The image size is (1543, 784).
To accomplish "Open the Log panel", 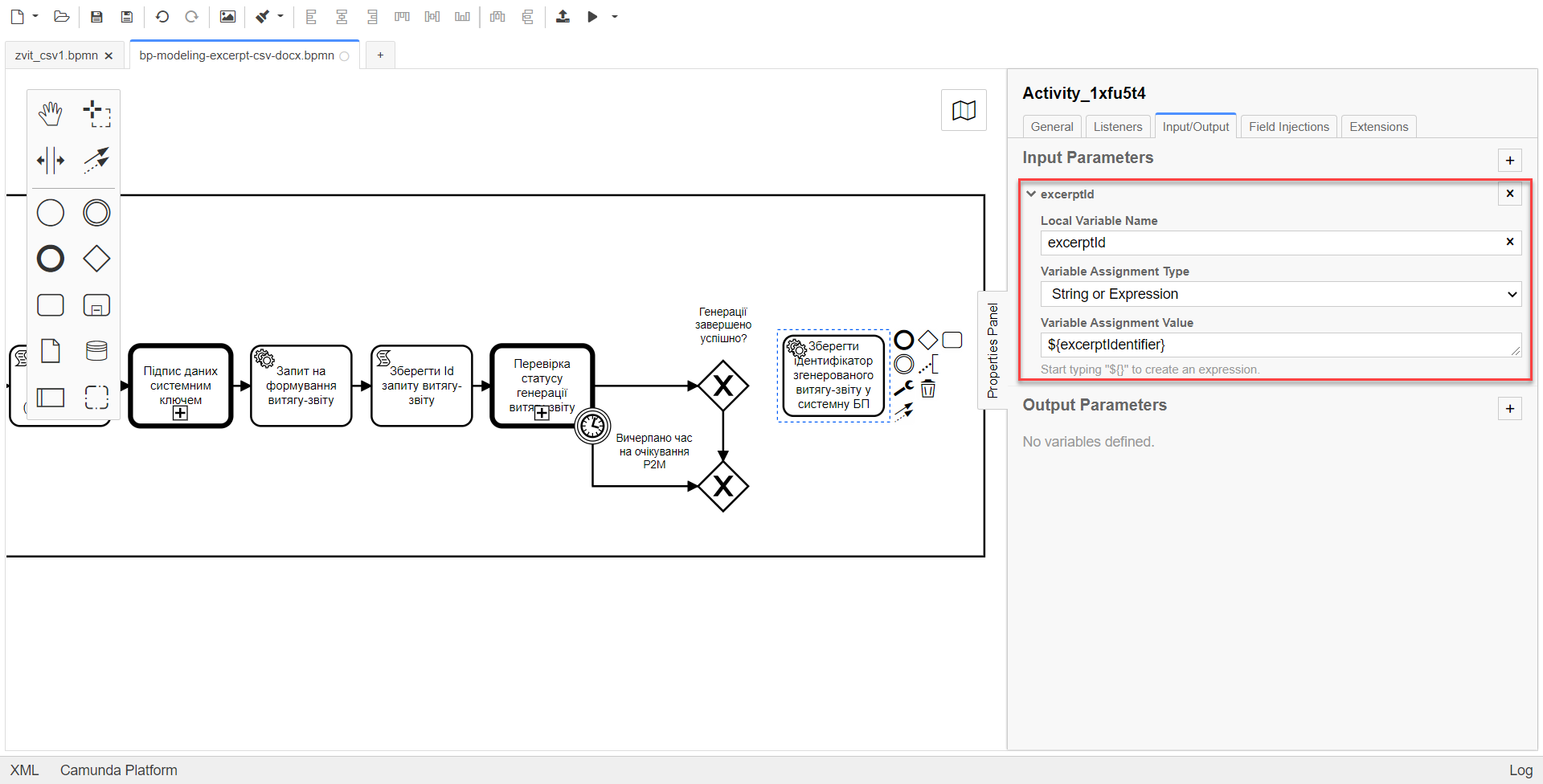I will 1520,770.
